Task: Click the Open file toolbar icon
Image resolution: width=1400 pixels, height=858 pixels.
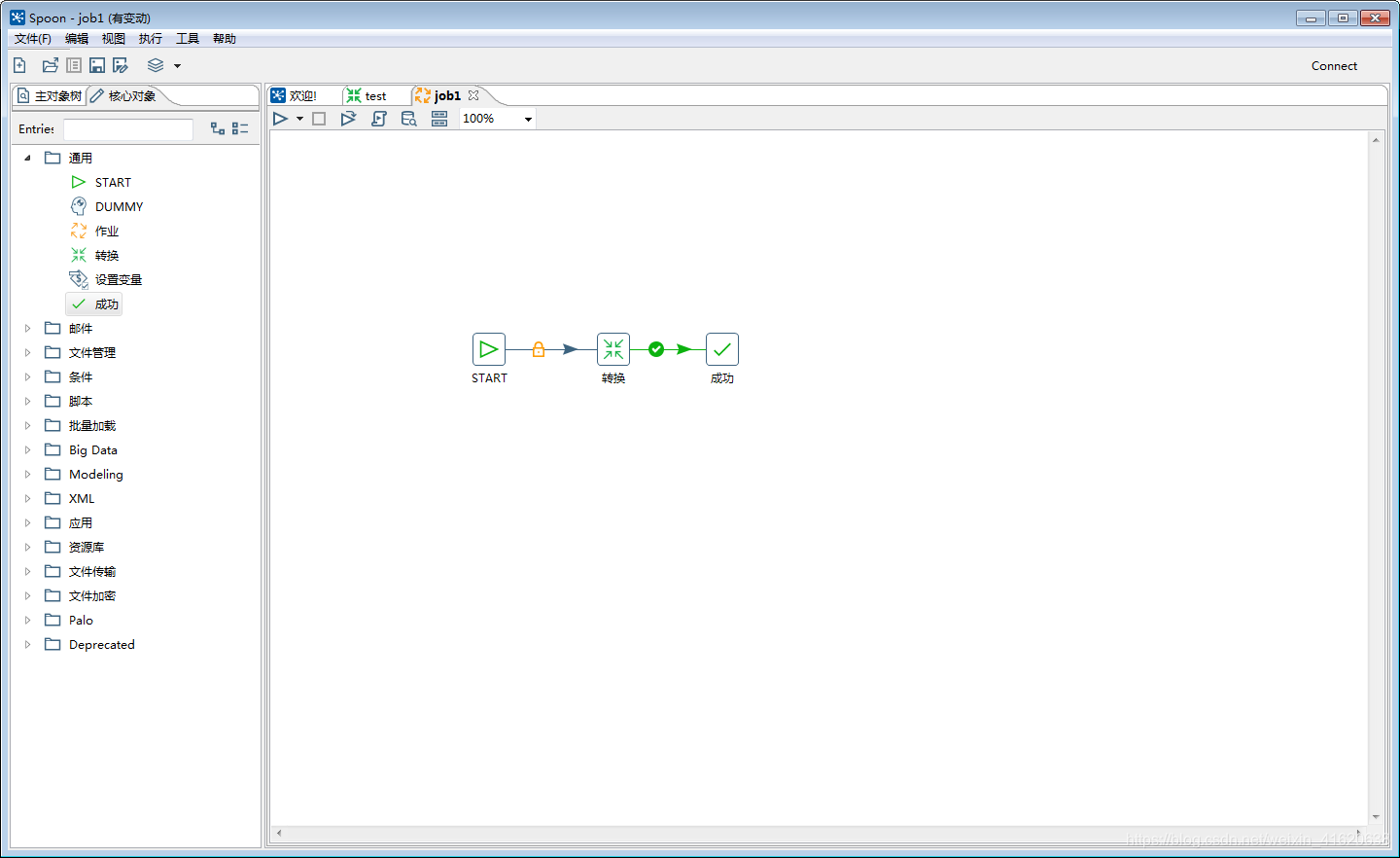Action: [x=51, y=65]
